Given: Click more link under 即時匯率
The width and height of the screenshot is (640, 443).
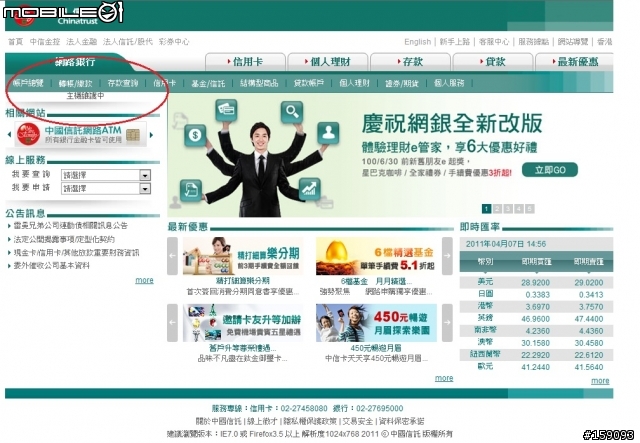Looking at the screenshot, I should tap(600, 381).
